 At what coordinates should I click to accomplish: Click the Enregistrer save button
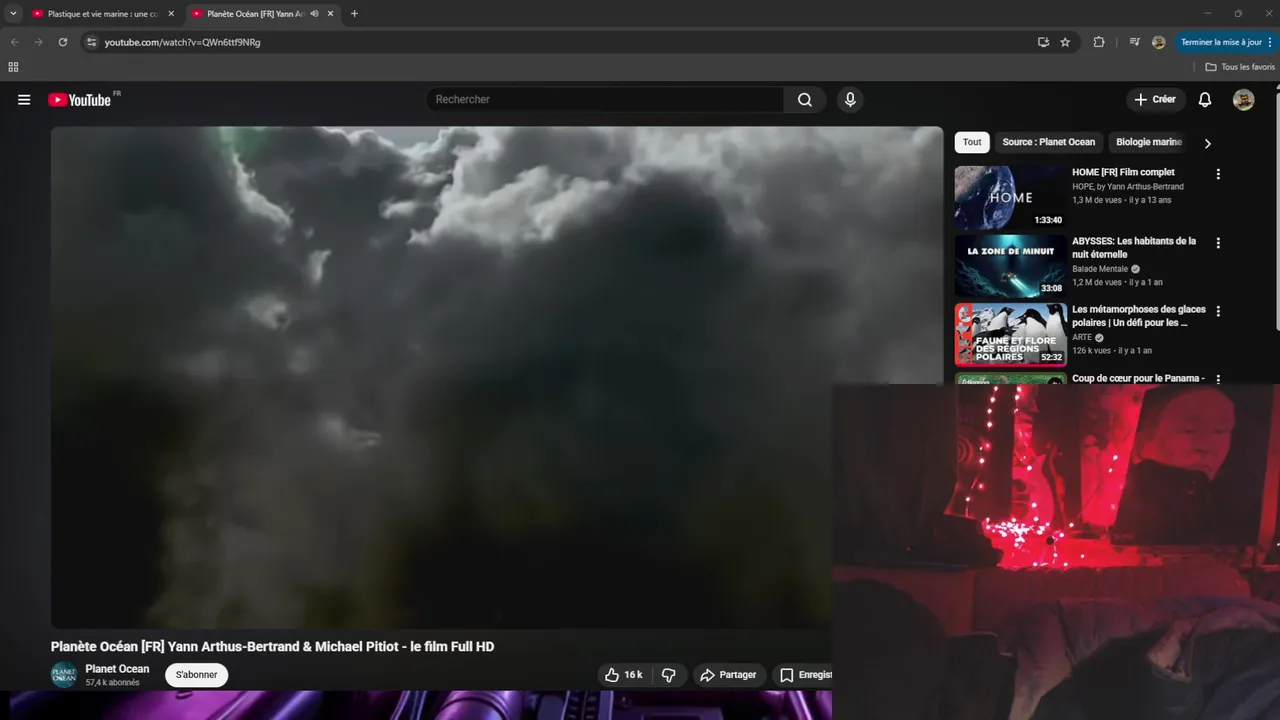(x=804, y=675)
